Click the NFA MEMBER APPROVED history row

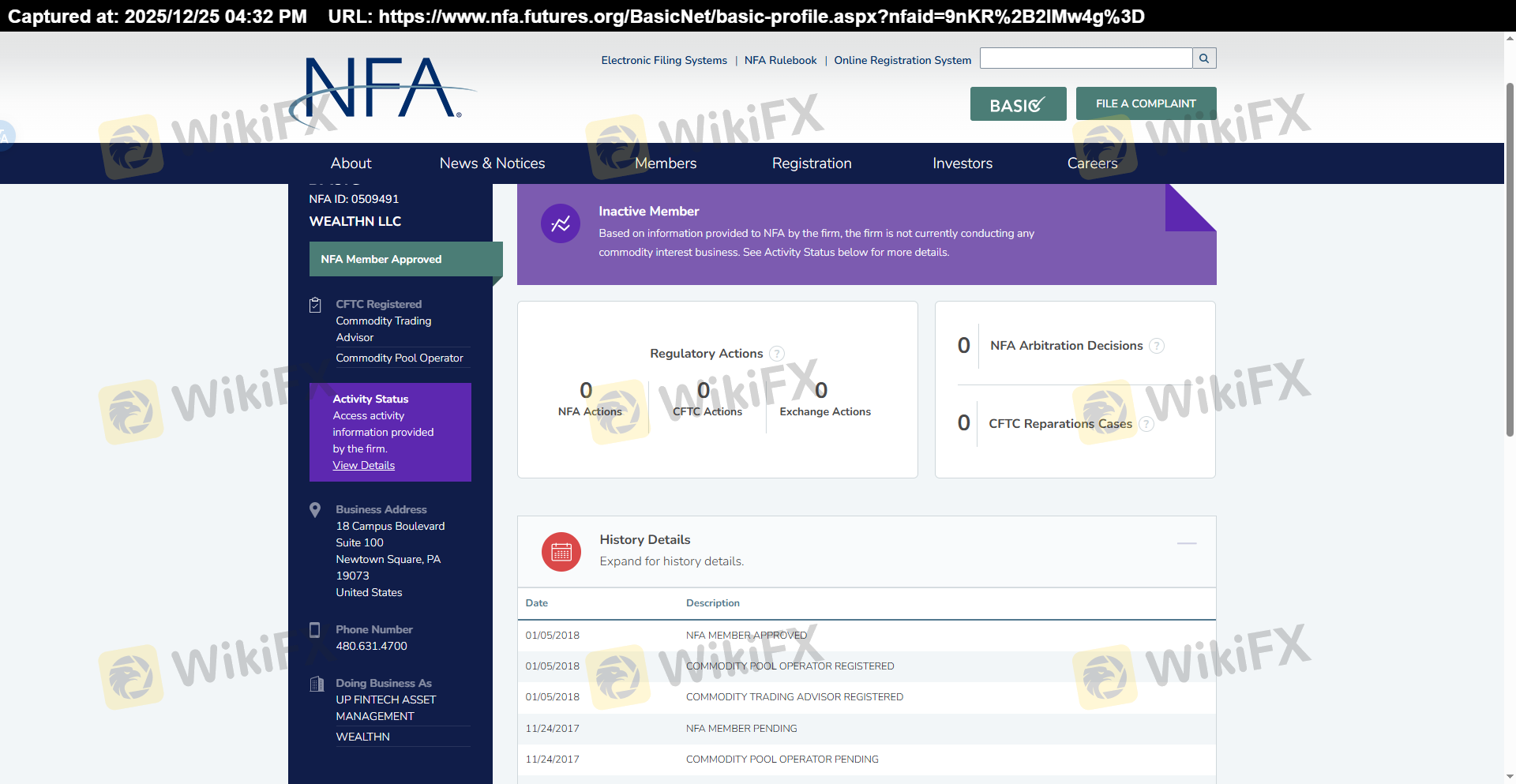pos(866,636)
